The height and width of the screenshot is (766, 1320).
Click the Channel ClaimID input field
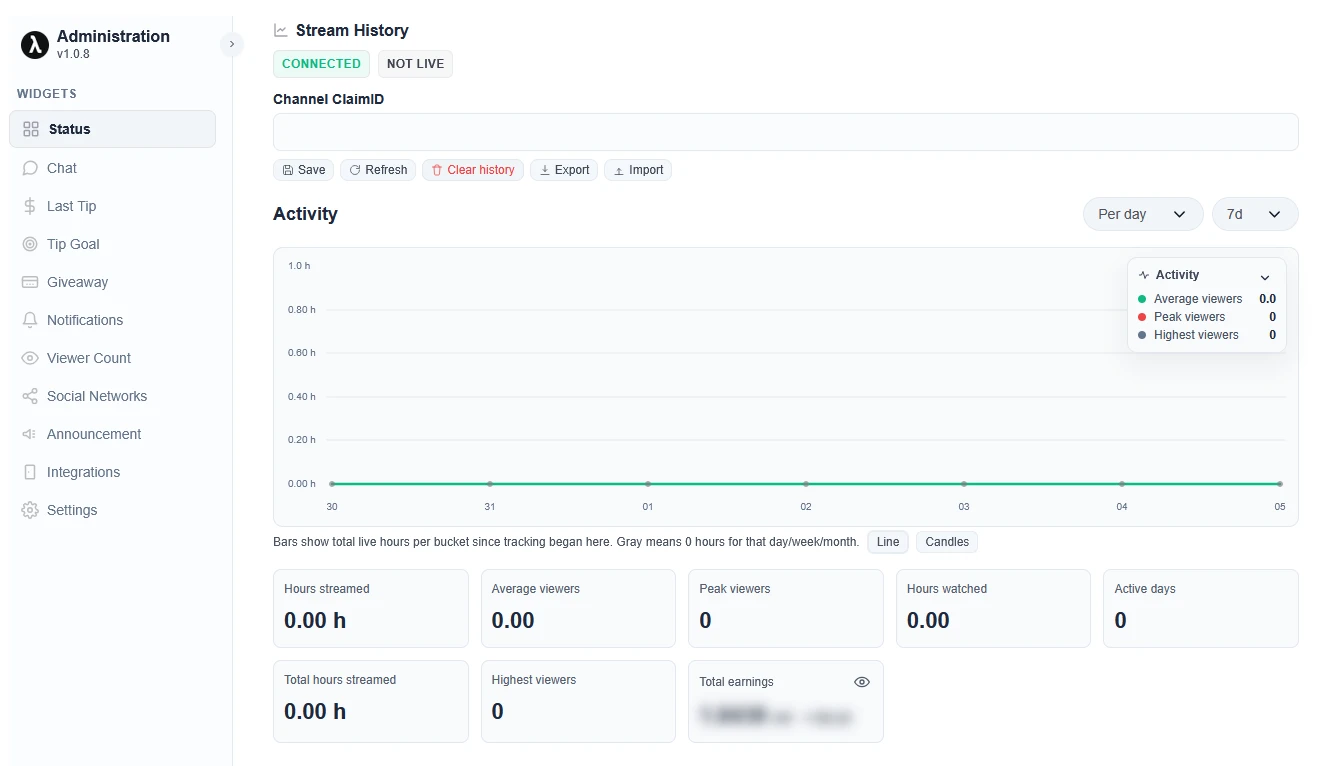pyautogui.click(x=785, y=132)
